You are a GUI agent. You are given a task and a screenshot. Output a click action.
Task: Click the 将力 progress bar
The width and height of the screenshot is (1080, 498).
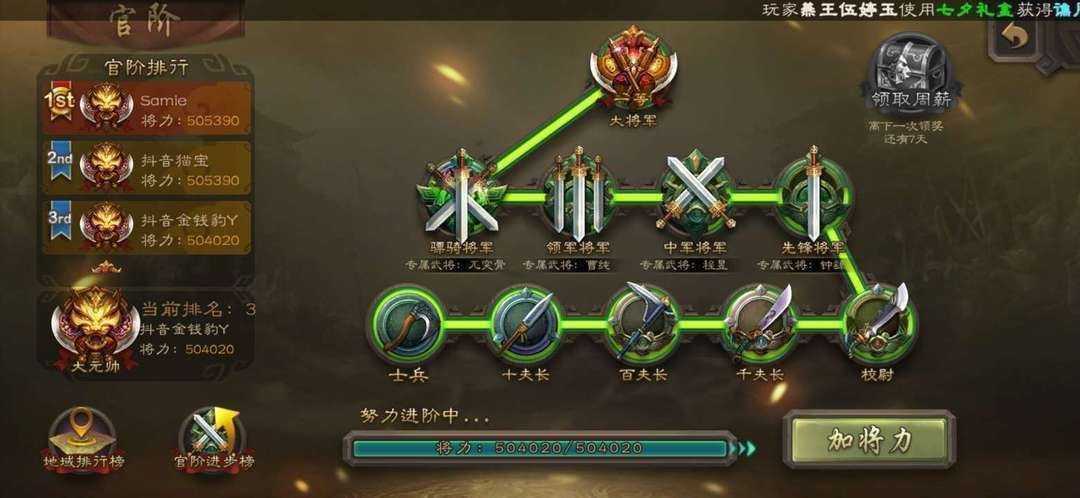point(540,448)
